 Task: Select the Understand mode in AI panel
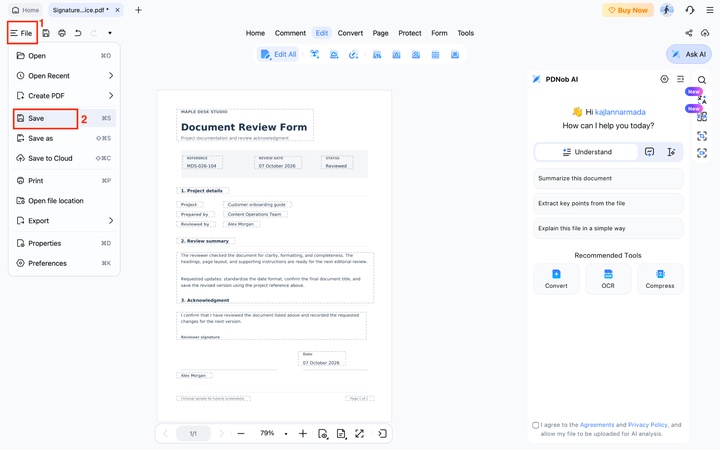coord(587,152)
